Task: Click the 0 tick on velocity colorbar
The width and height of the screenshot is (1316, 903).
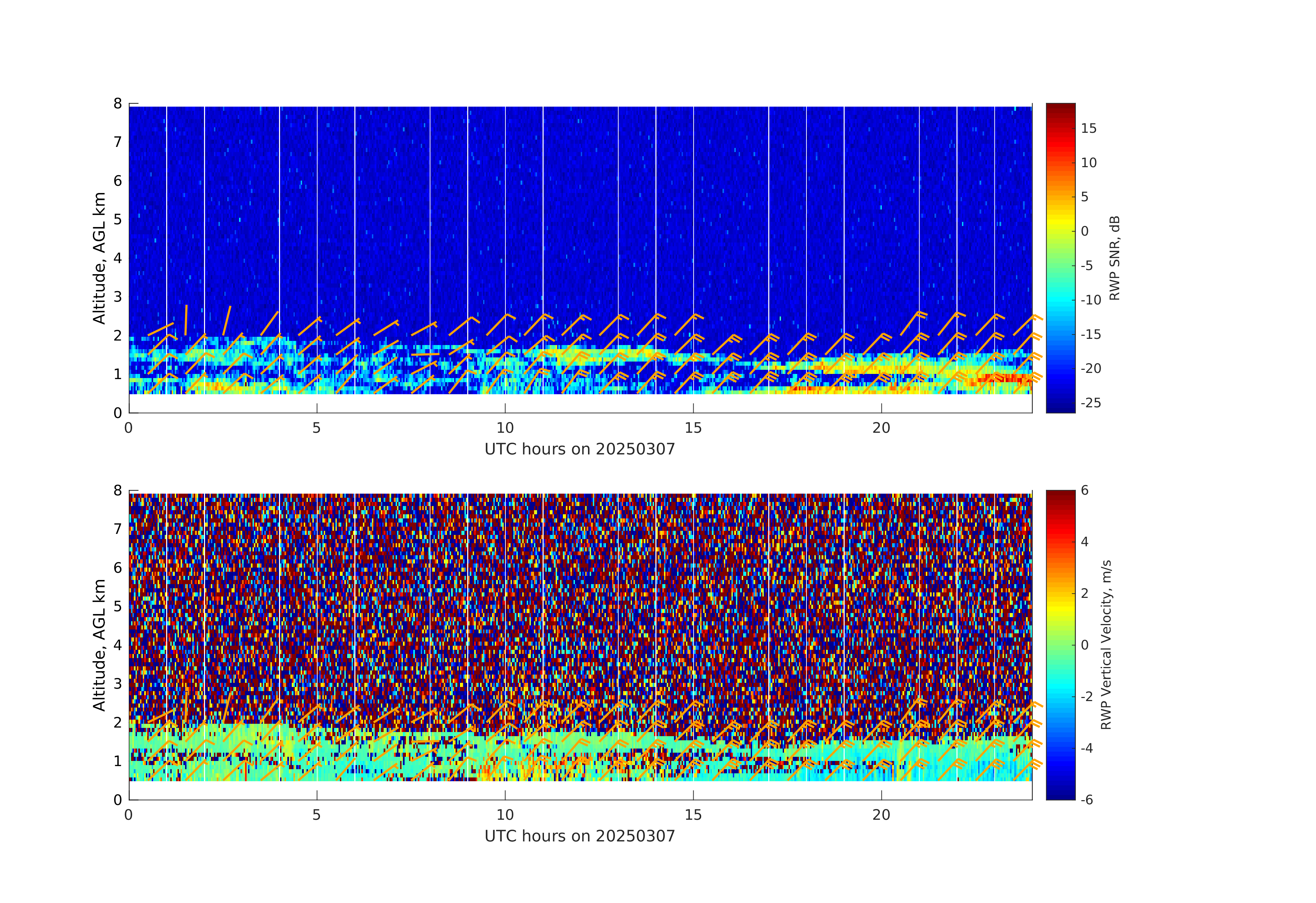Action: coord(1084,645)
